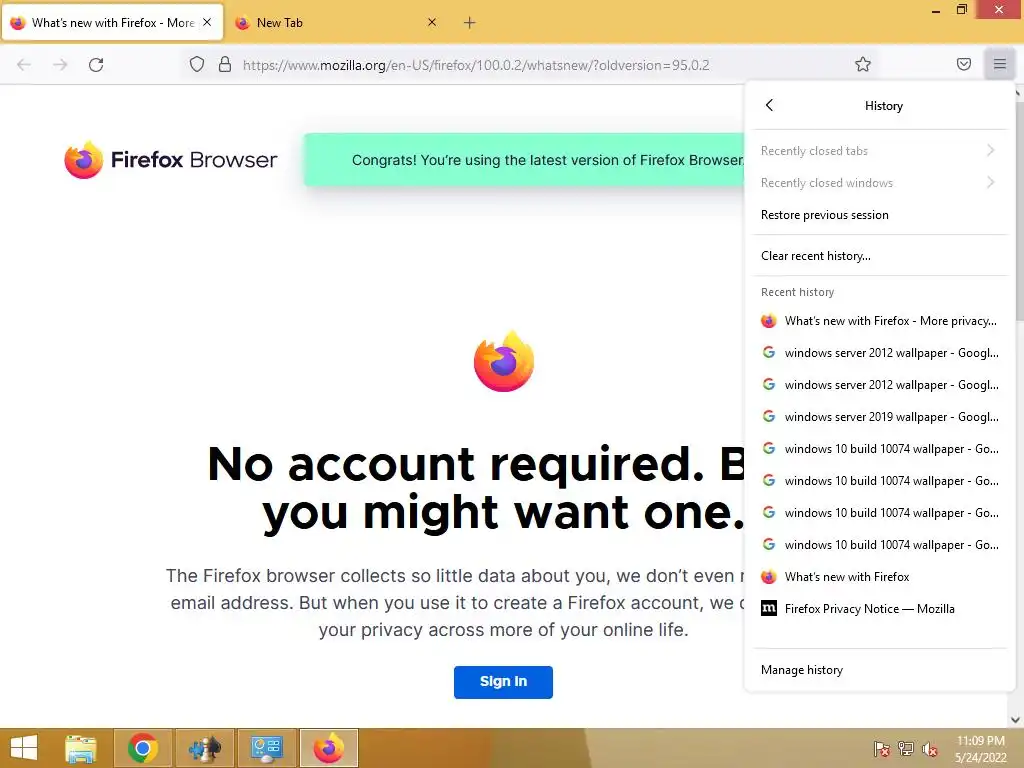Open the chess piece app in taskbar
This screenshot has height=768, width=1024.
(x=204, y=748)
